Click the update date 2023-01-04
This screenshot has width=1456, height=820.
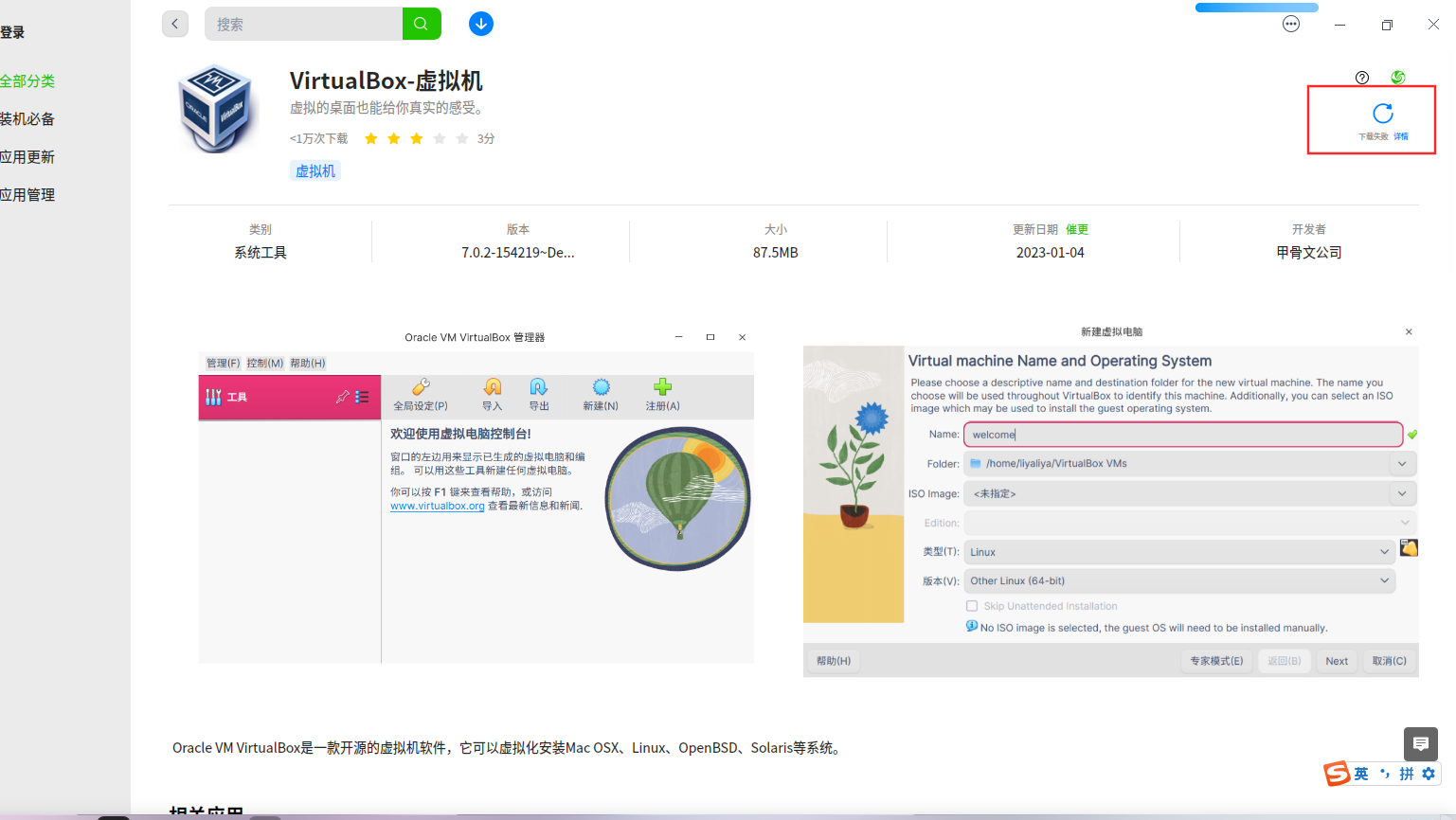1051,253
